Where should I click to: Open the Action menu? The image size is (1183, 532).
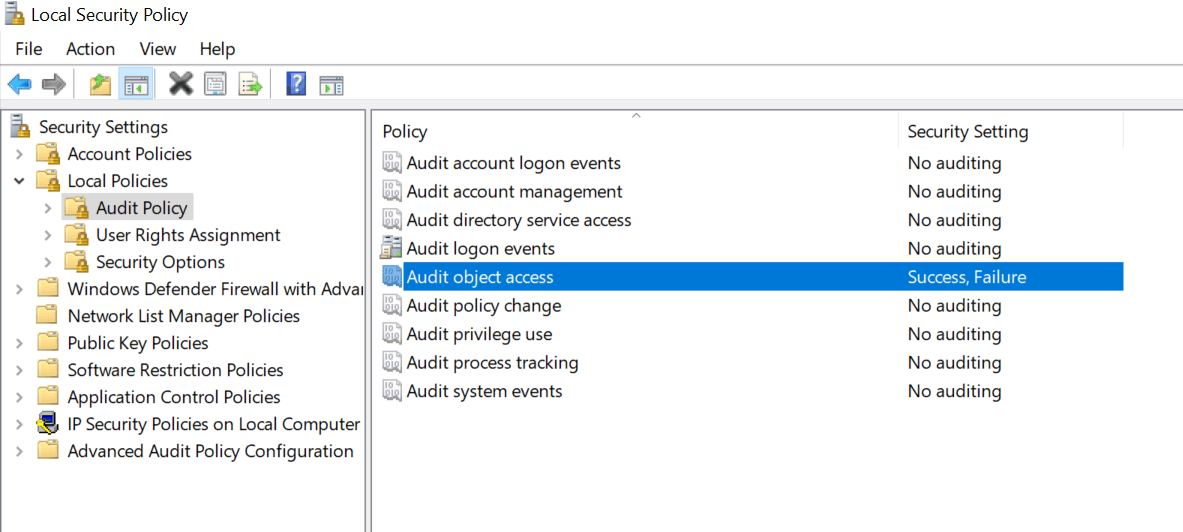[x=90, y=49]
